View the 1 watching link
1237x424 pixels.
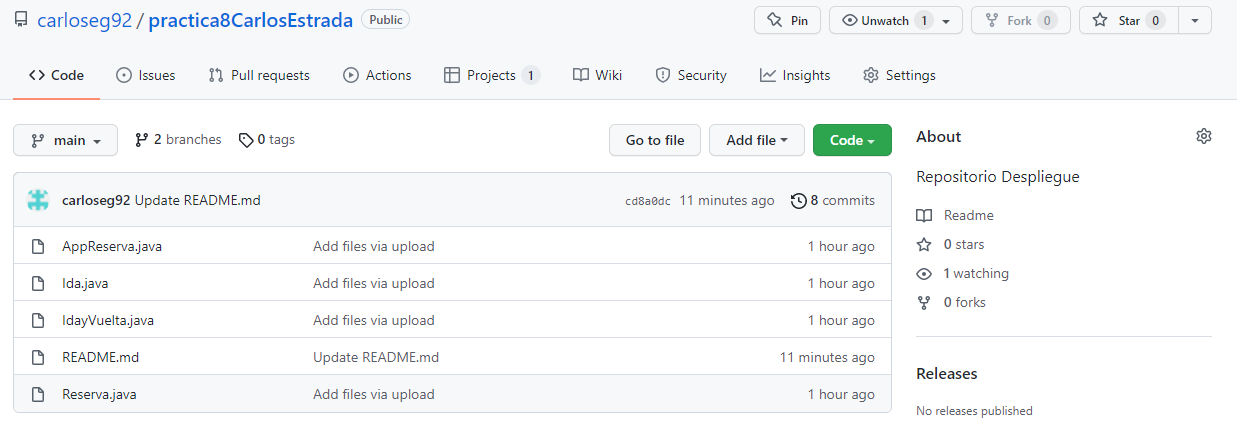tap(976, 273)
